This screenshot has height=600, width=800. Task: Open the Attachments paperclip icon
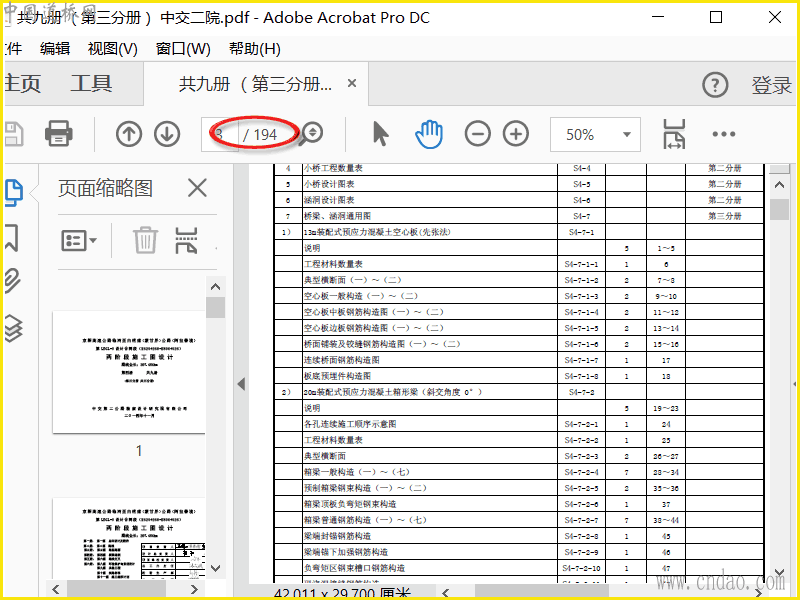tap(13, 281)
